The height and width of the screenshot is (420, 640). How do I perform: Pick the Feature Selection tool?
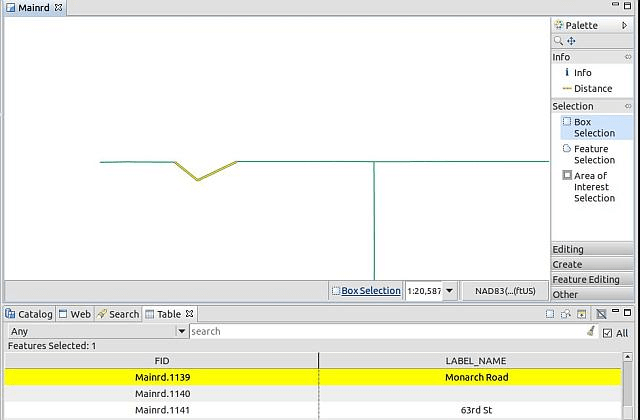[589, 154]
